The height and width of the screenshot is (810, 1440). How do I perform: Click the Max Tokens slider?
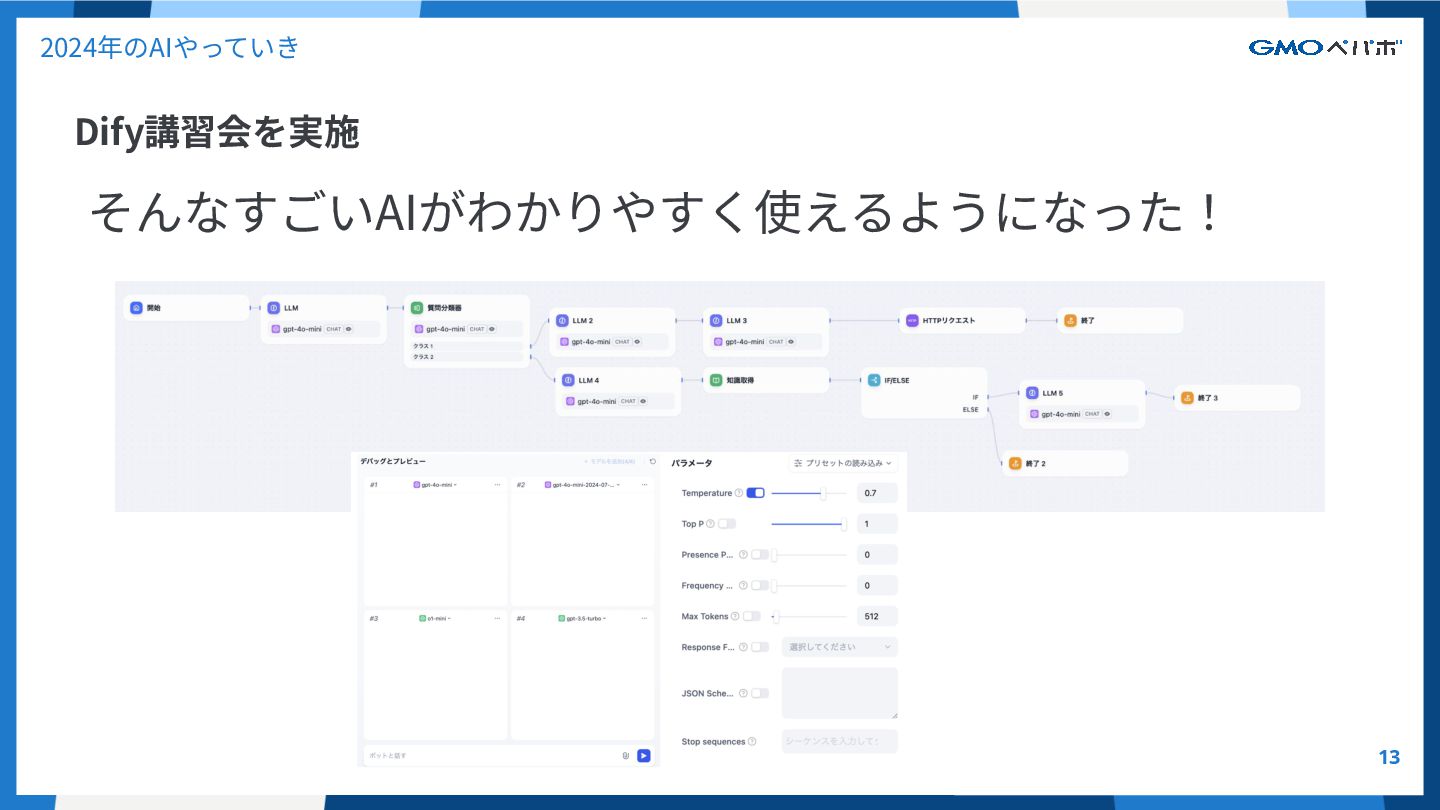tap(809, 617)
